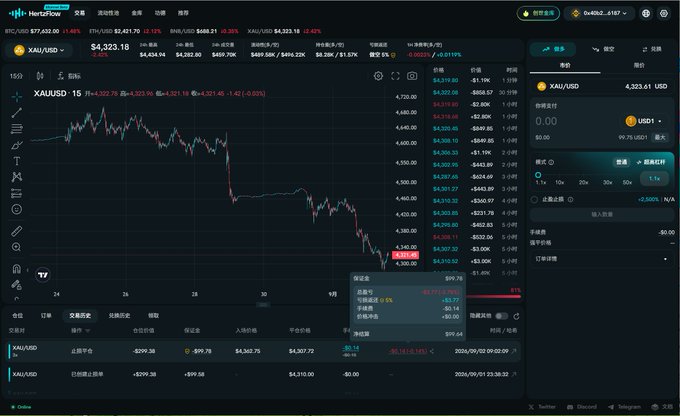
Task: Open the USD1 token dropdown
Action: pyautogui.click(x=644, y=121)
